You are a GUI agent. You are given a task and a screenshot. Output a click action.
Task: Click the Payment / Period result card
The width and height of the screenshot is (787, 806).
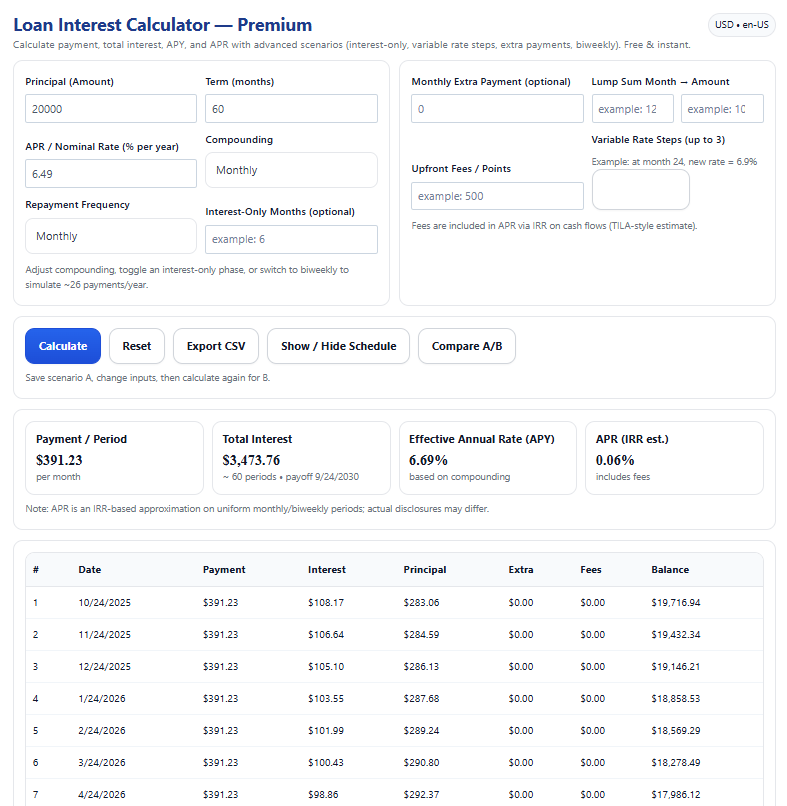coord(114,458)
